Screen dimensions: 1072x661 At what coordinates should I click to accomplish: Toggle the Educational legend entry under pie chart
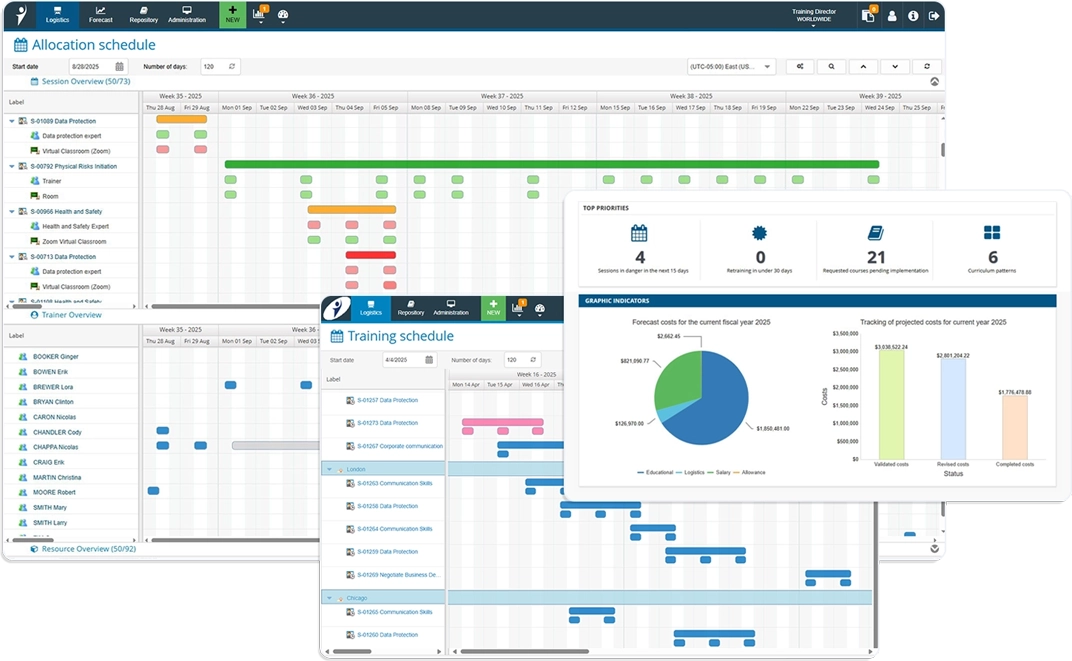pyautogui.click(x=655, y=472)
